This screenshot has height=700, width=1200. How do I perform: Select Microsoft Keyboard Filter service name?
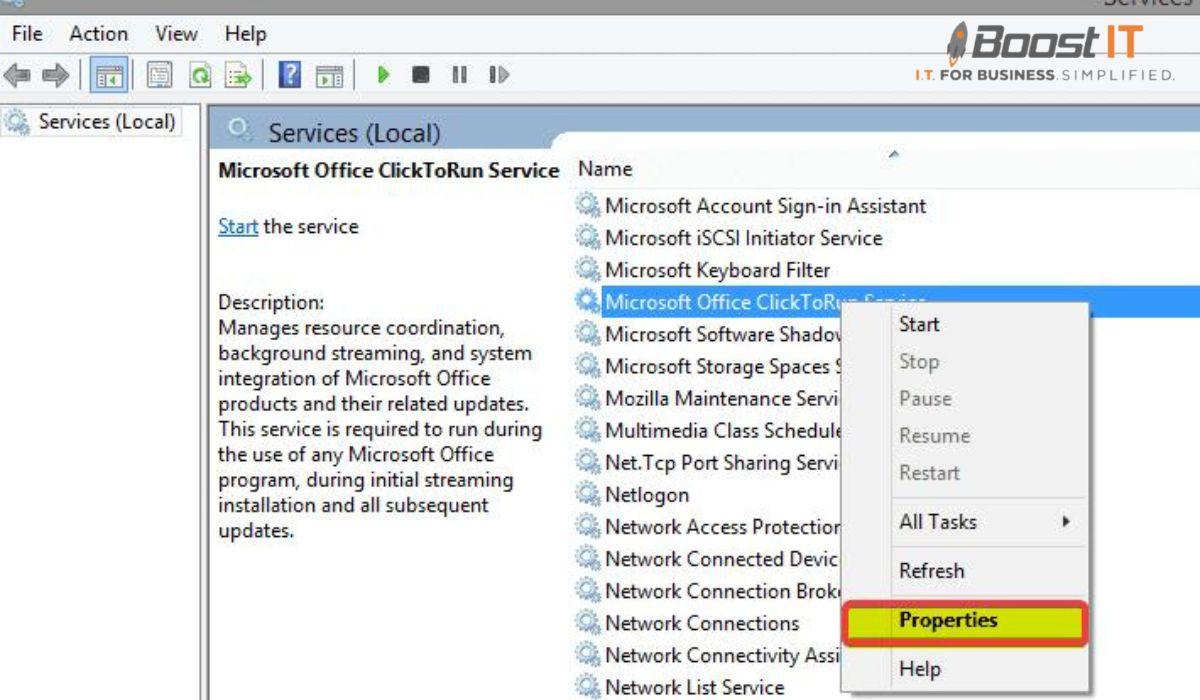[x=717, y=270]
